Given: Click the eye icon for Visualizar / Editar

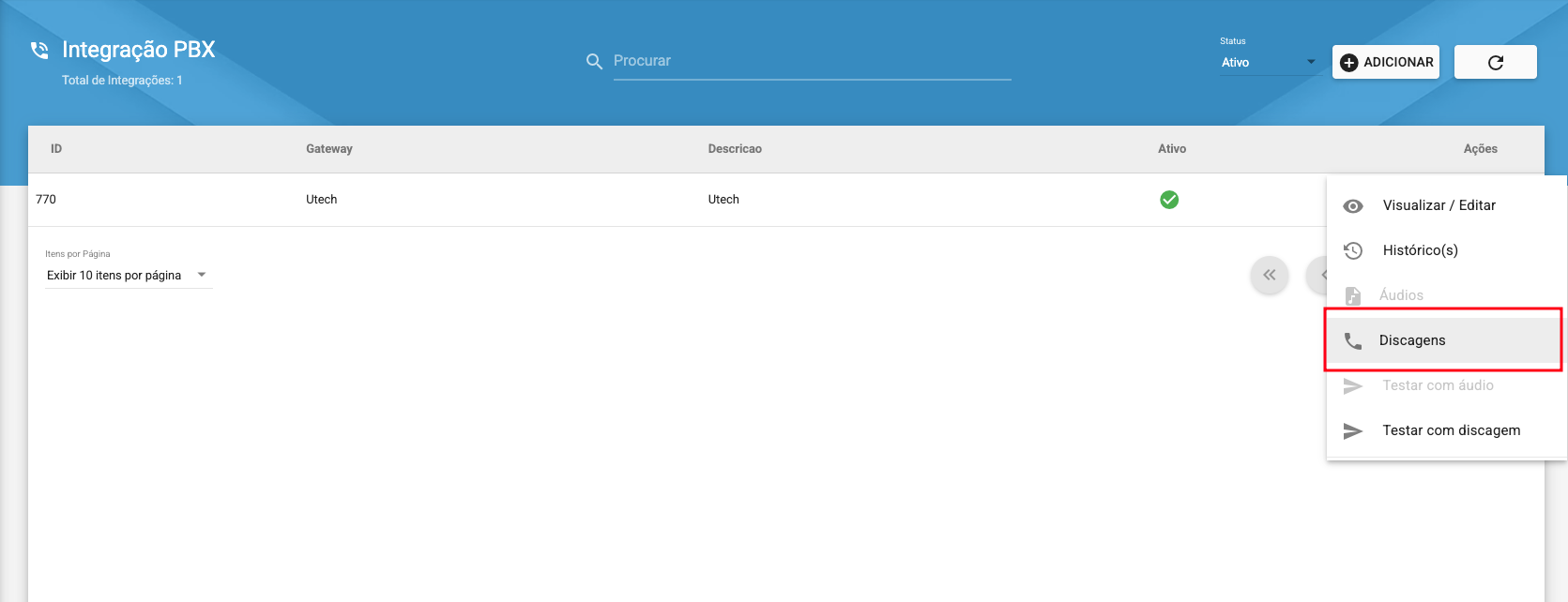Looking at the screenshot, I should 1352,206.
